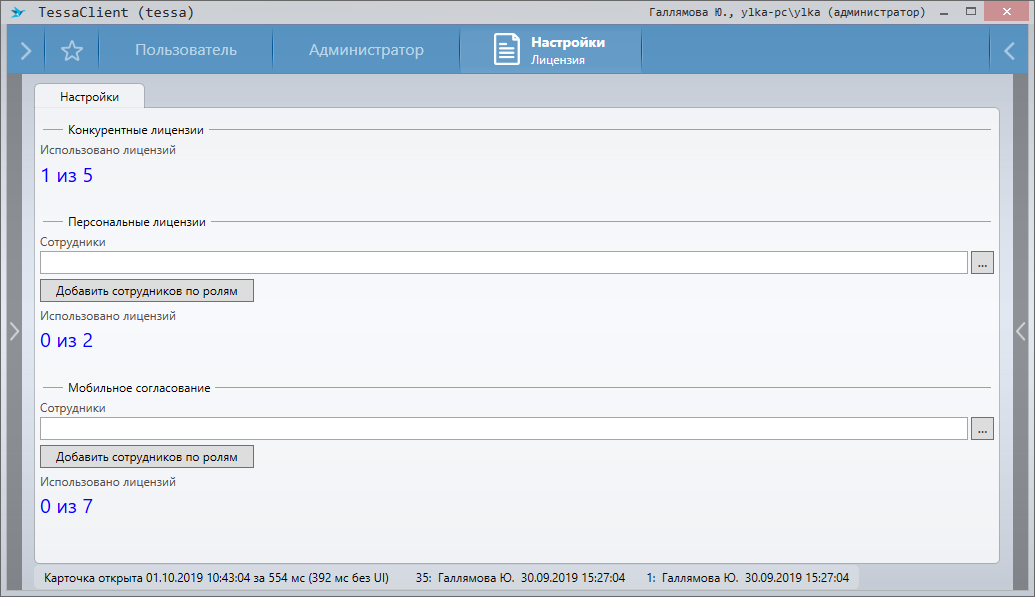Click the 1 из 5 concurrent licenses value

pyautogui.click(x=67, y=176)
